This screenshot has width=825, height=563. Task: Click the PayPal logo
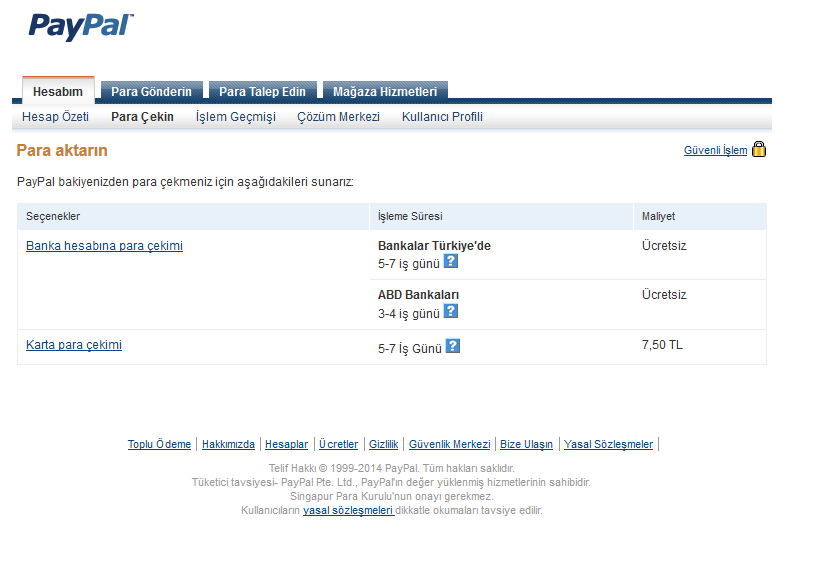point(81,26)
